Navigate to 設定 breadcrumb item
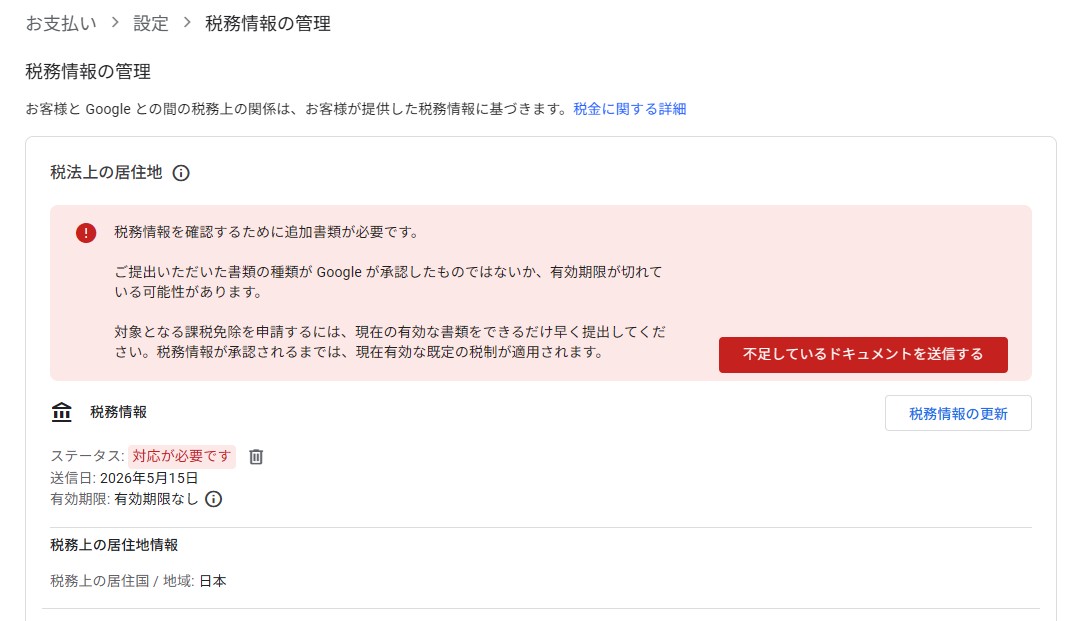This screenshot has width=1071, height=621. [151, 23]
